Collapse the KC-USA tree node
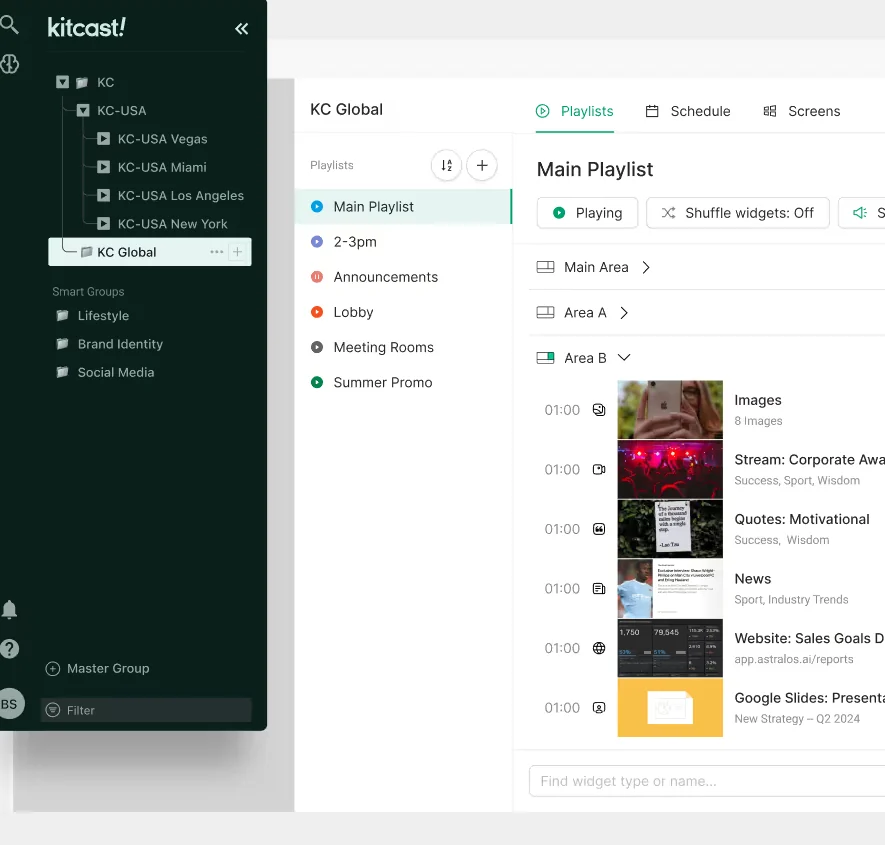 pos(83,111)
